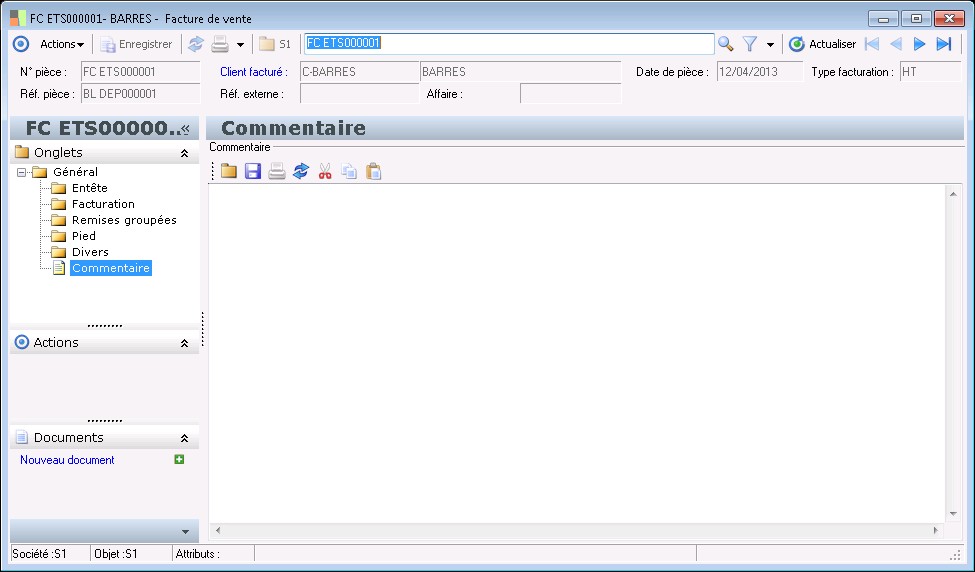975x572 pixels.
Task: Go to next record arrow
Action: pos(920,44)
